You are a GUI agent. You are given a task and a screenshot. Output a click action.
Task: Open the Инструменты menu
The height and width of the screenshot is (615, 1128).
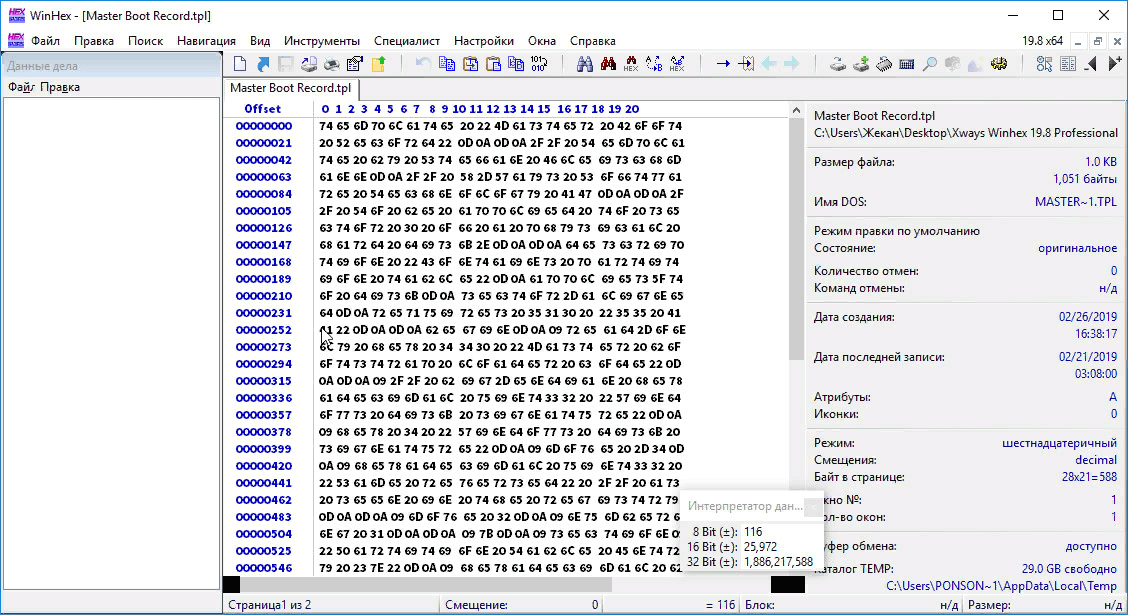point(321,41)
